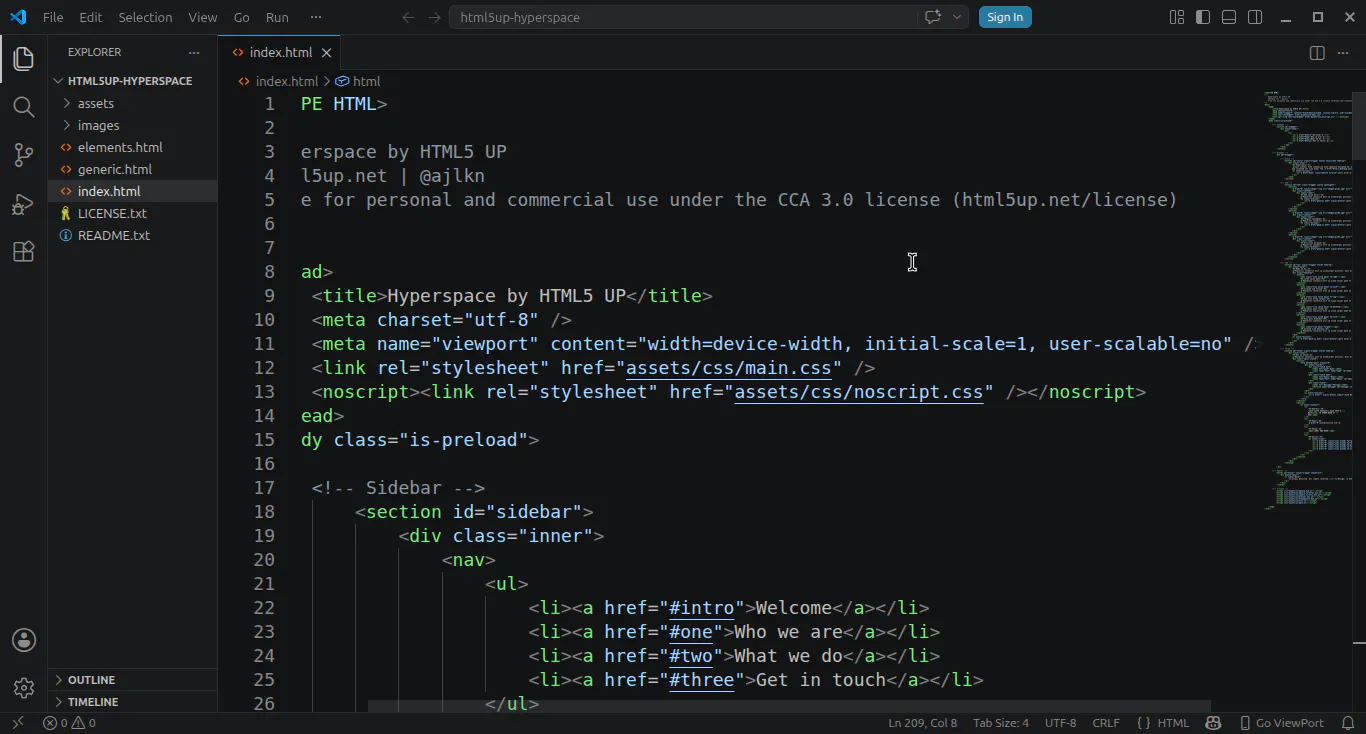The width and height of the screenshot is (1366, 734).
Task: Click the editor's horizontal scrollbar
Action: pyautogui.click(x=789, y=706)
